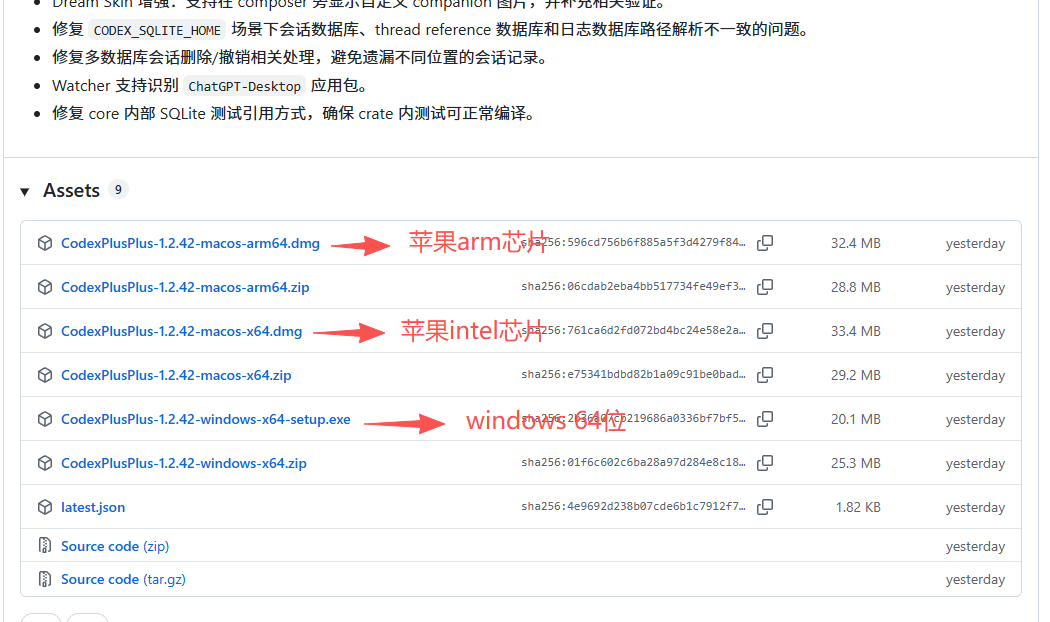Select the 1.82 KB file size

tap(858, 508)
